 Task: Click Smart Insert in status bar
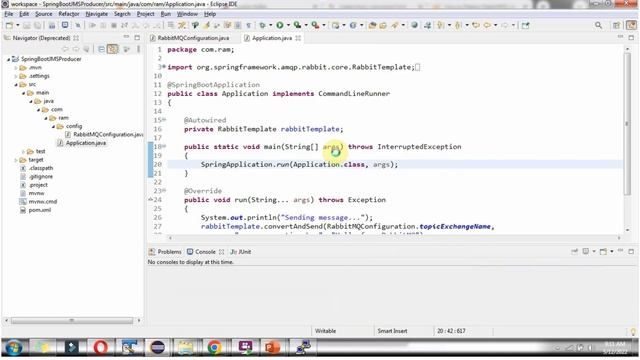pyautogui.click(x=392, y=331)
